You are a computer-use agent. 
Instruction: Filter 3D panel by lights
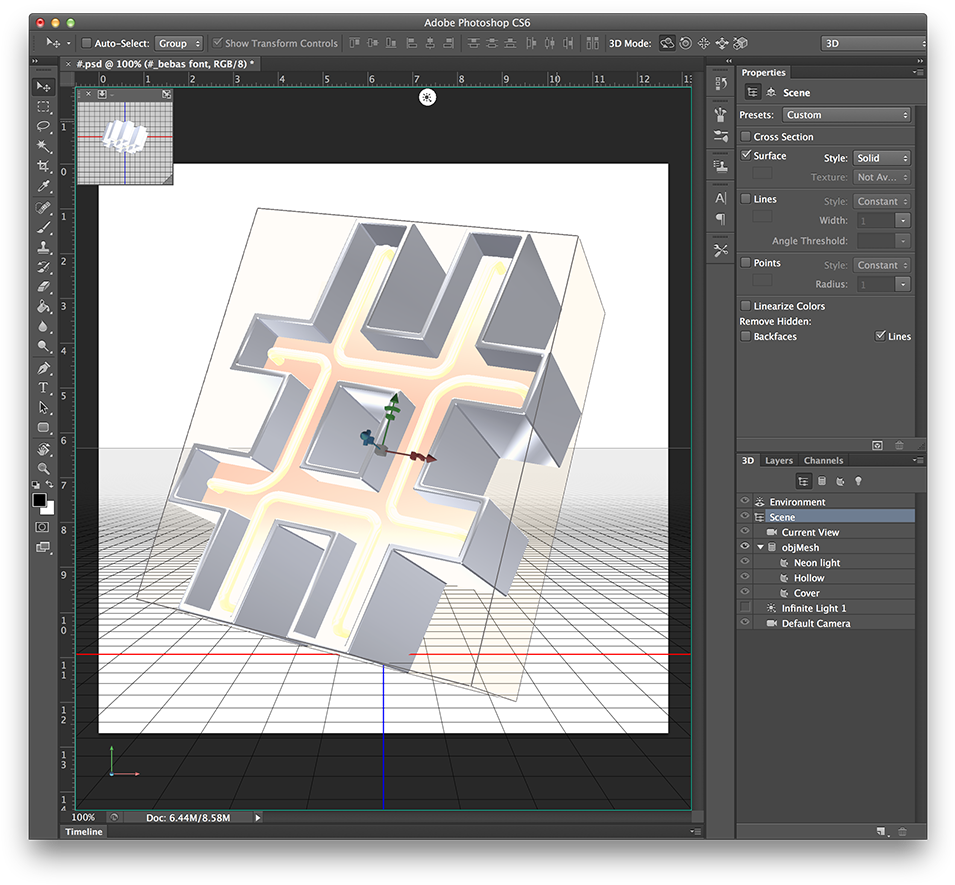(x=857, y=481)
